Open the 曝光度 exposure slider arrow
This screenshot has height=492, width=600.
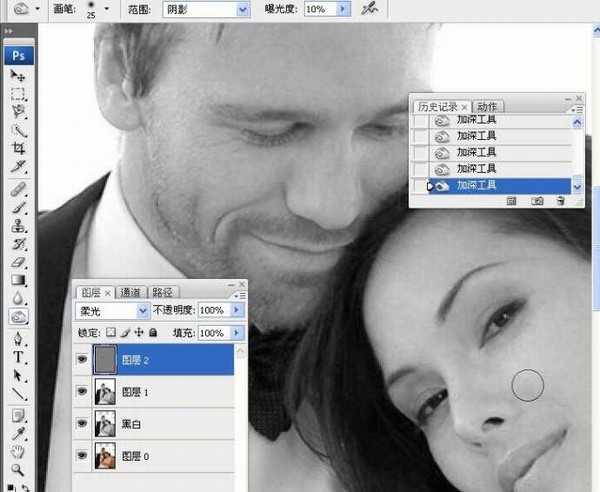pos(343,9)
